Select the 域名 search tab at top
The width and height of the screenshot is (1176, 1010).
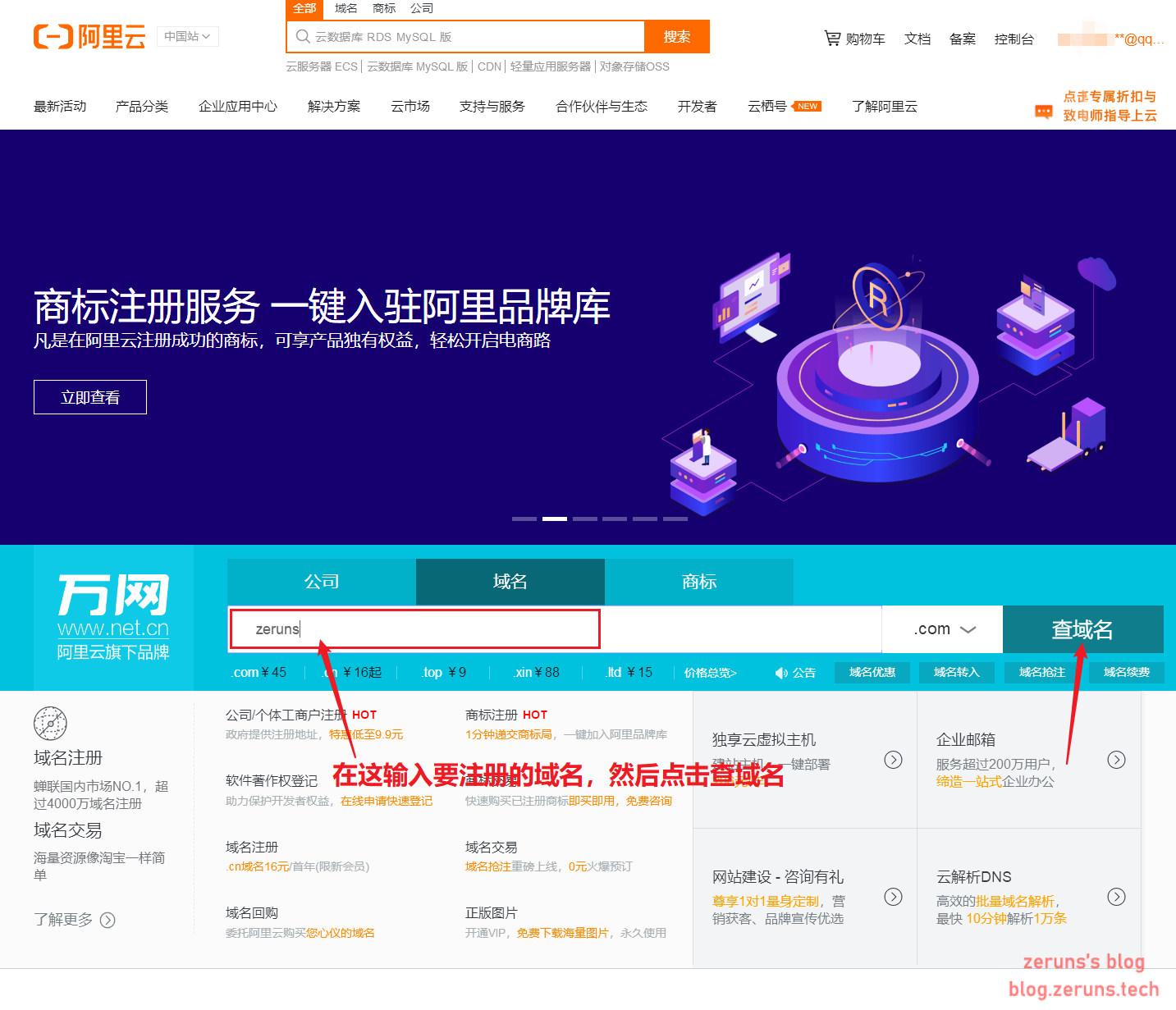point(346,8)
